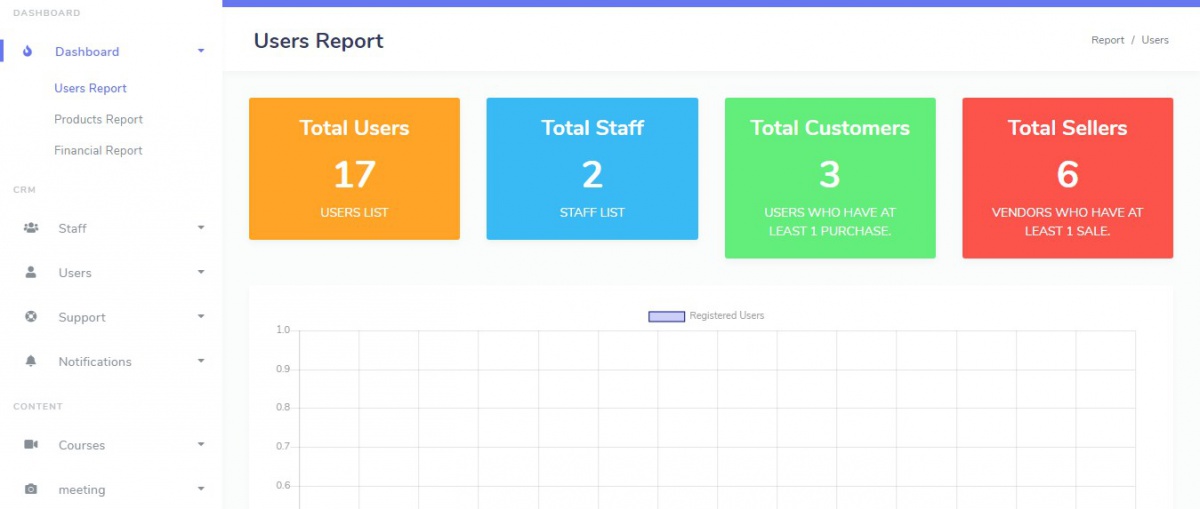The image size is (1200, 509).
Task: Click the Courses video camera icon
Action: click(31, 445)
